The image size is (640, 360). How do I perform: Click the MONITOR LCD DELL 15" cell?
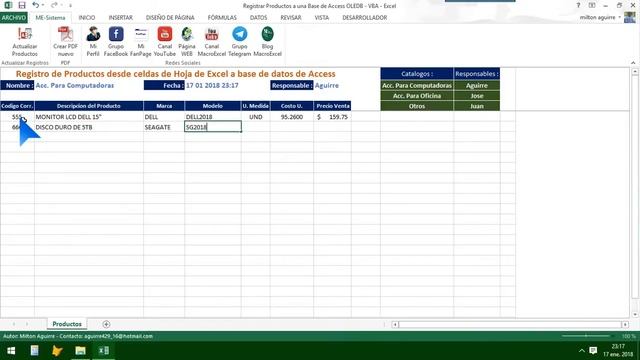coord(89,117)
